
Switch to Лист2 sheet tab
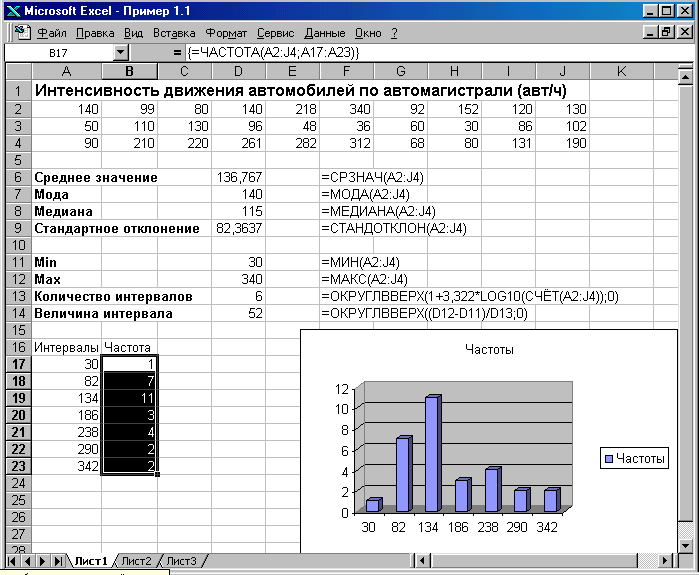coord(136,561)
